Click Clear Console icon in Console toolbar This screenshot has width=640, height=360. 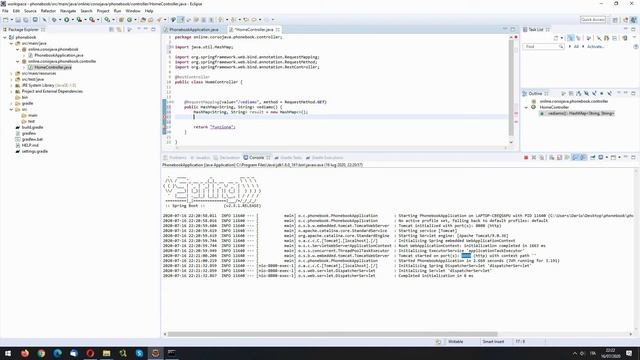point(551,158)
